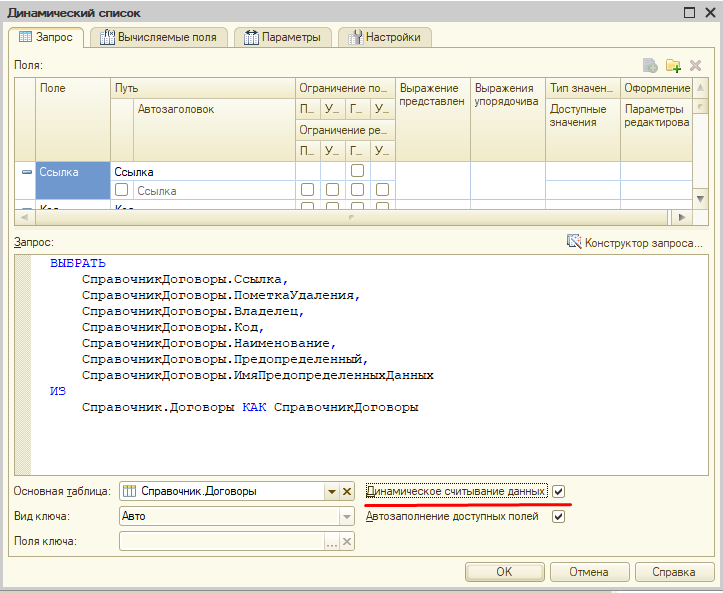
Task: Switch to the Вычисляемые поля tab
Action: point(160,37)
